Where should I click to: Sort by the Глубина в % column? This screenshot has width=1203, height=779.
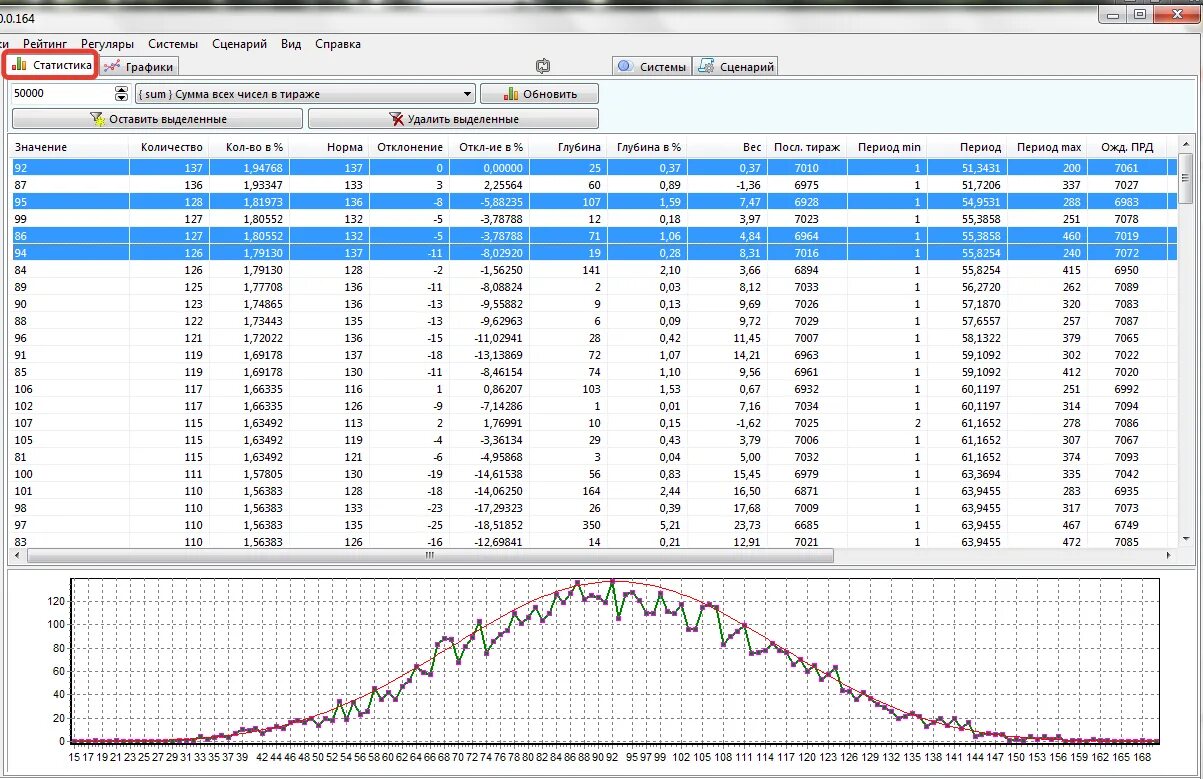click(x=647, y=147)
